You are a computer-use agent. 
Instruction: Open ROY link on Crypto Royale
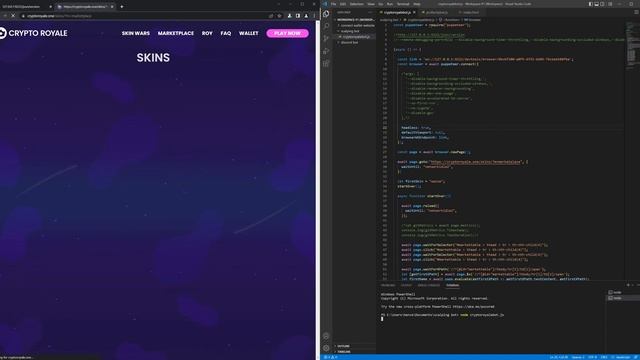click(x=207, y=33)
